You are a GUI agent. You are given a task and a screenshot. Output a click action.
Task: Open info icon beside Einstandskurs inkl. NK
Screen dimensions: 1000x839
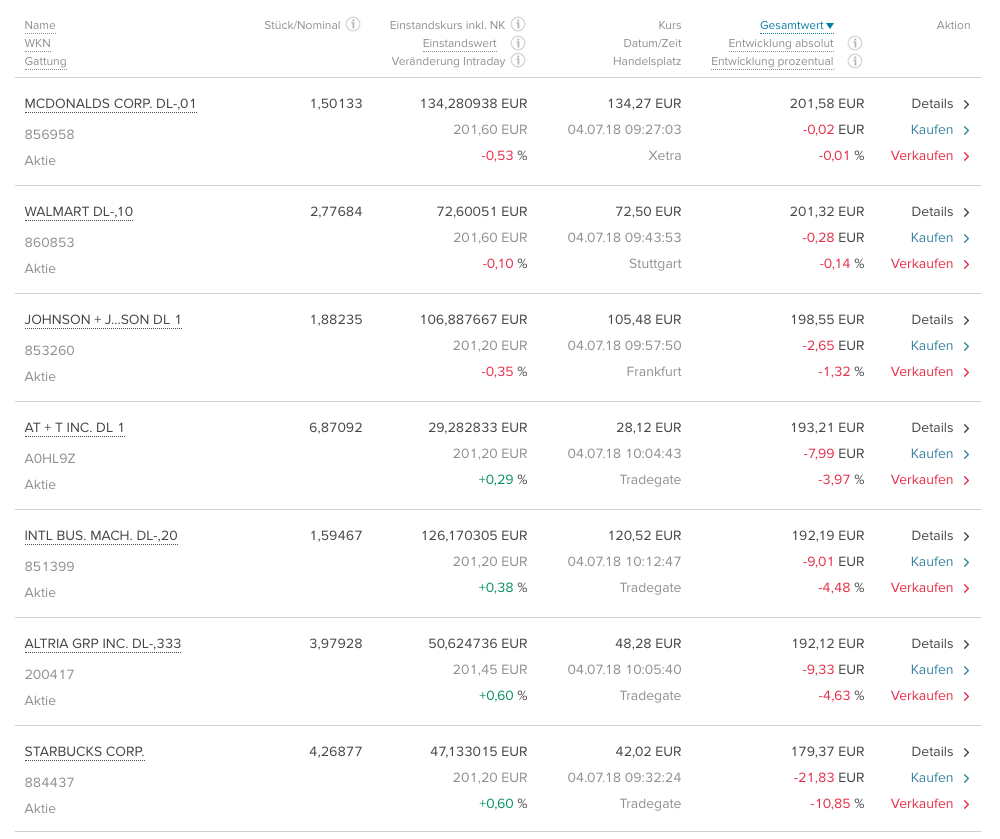518,25
